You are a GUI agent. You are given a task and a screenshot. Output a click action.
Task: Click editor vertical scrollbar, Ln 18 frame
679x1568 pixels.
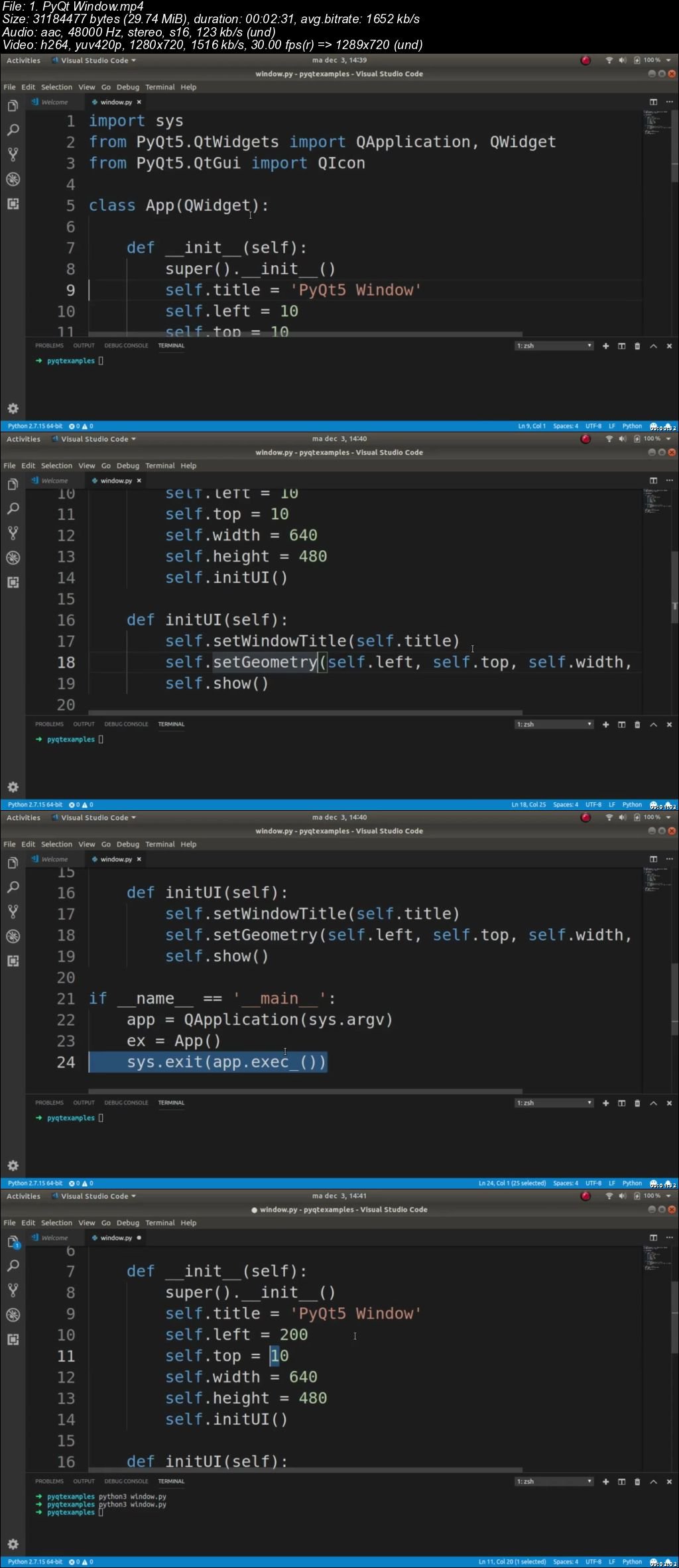[x=675, y=587]
